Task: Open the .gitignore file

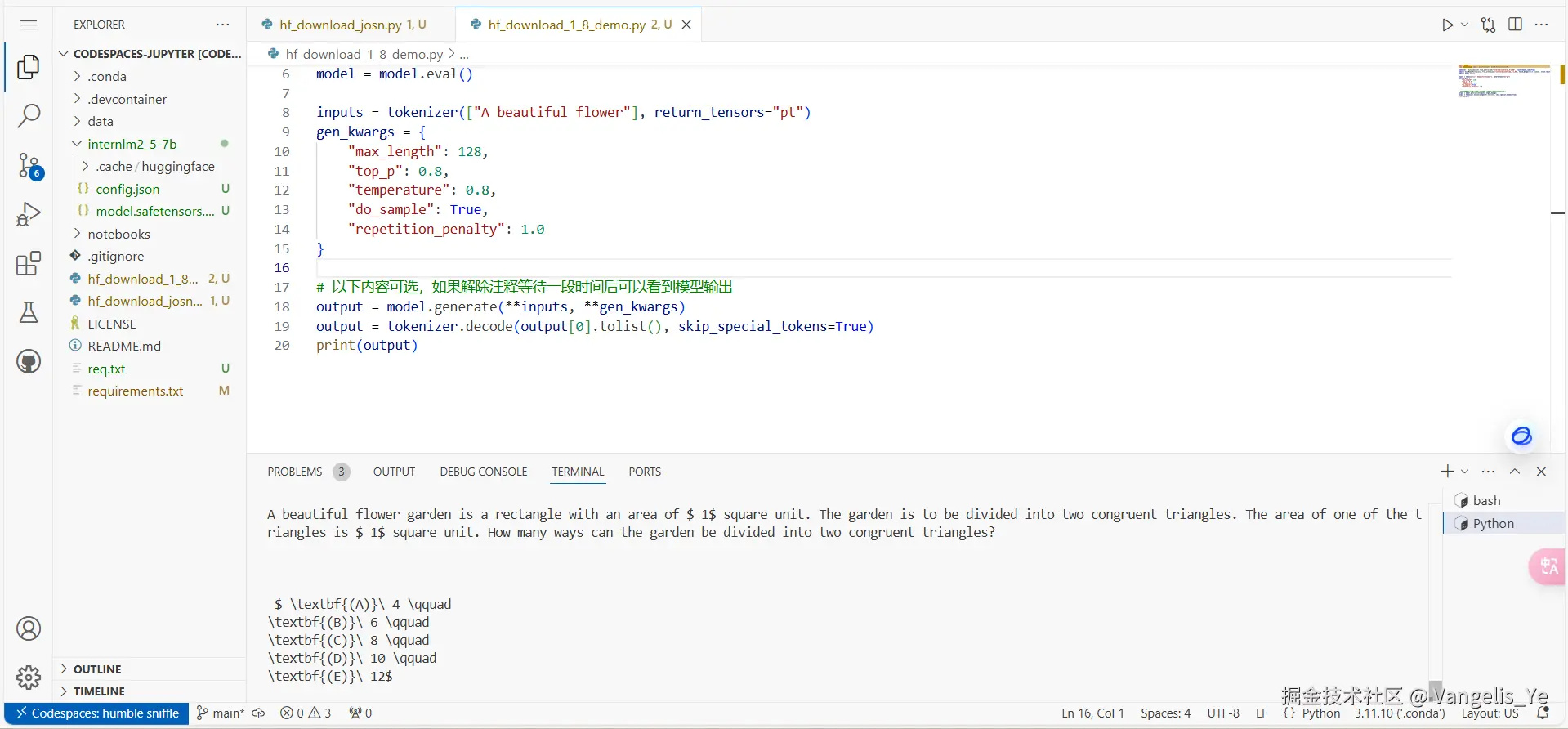Action: click(x=150, y=256)
